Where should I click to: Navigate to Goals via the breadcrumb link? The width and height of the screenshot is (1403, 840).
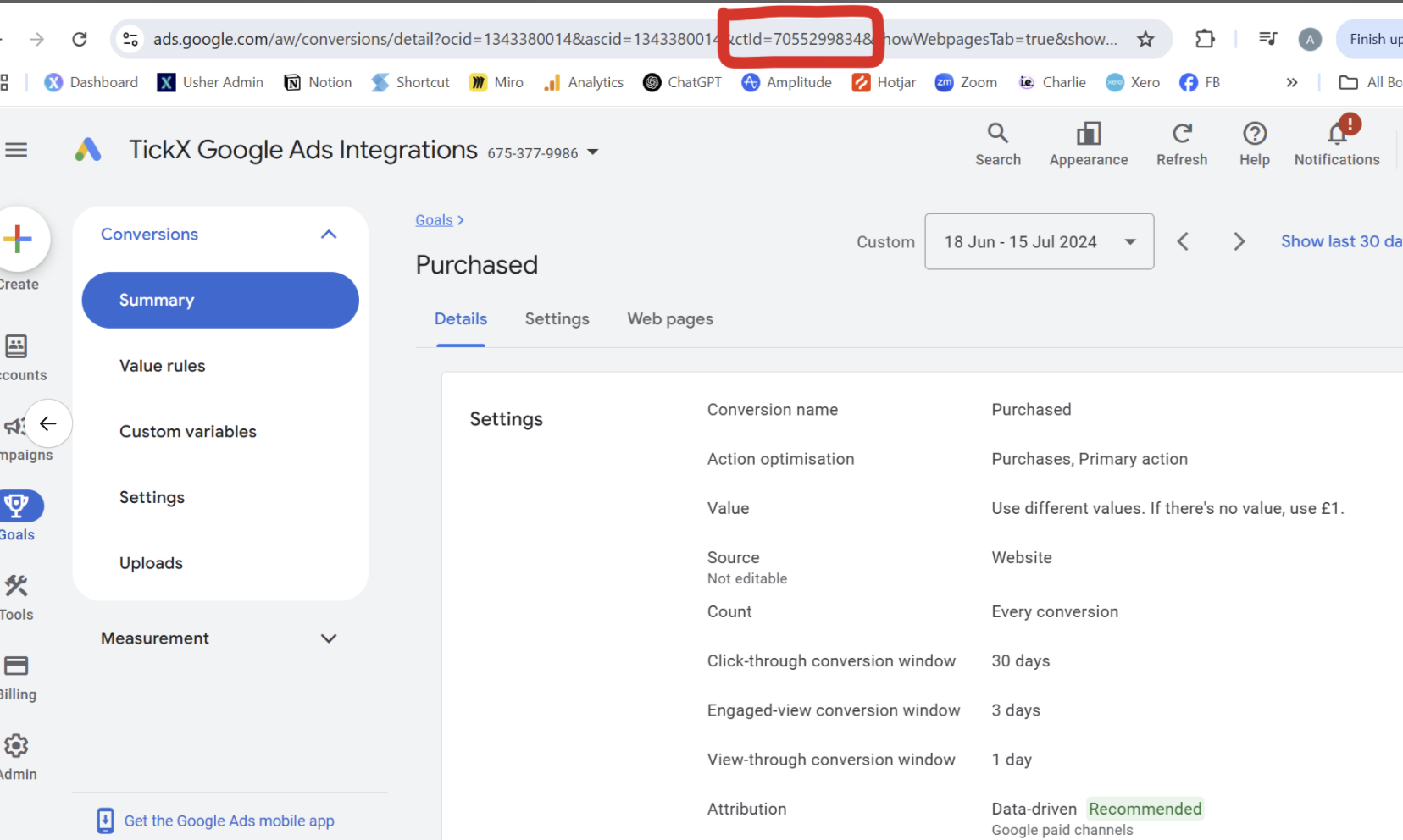point(434,219)
